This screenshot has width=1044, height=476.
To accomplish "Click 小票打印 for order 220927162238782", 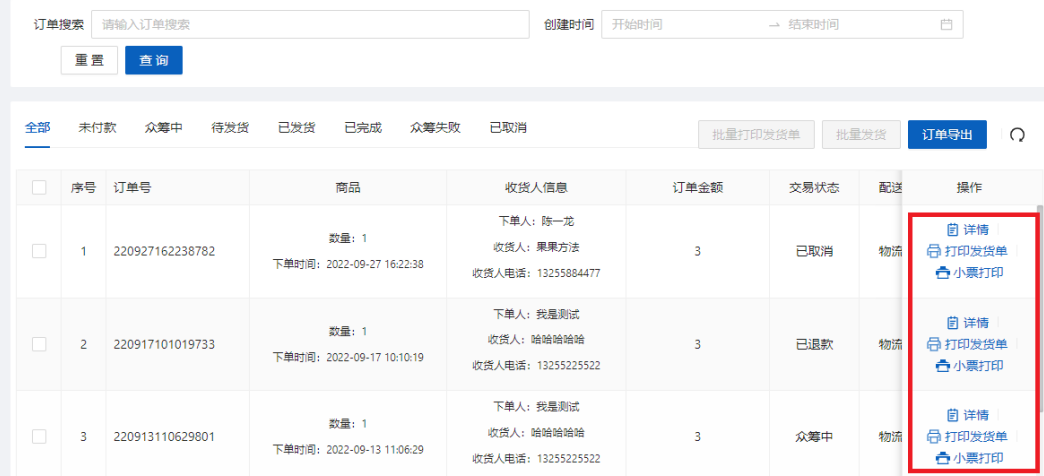I will [969, 272].
